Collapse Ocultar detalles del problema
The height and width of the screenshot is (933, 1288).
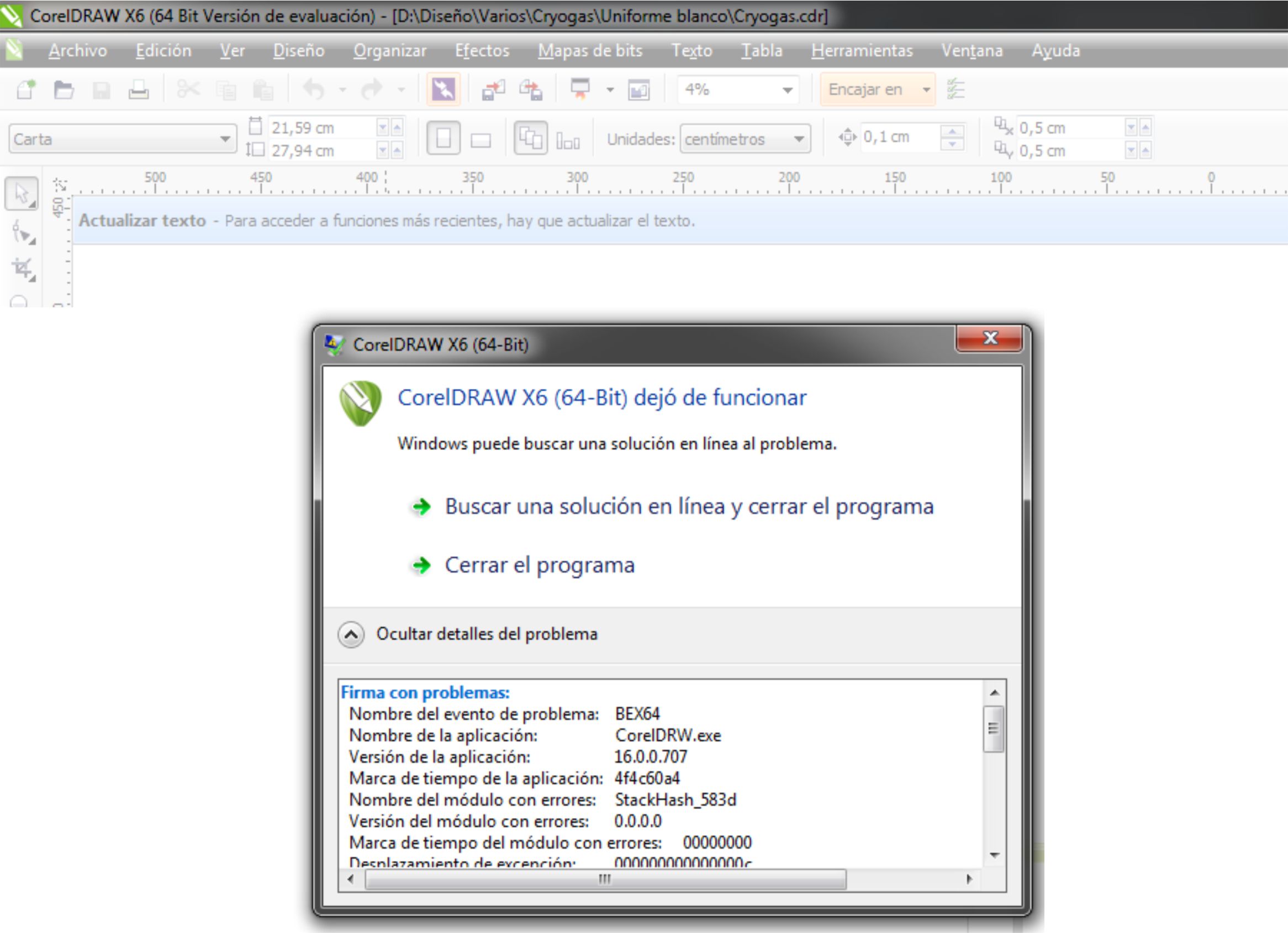pos(351,634)
